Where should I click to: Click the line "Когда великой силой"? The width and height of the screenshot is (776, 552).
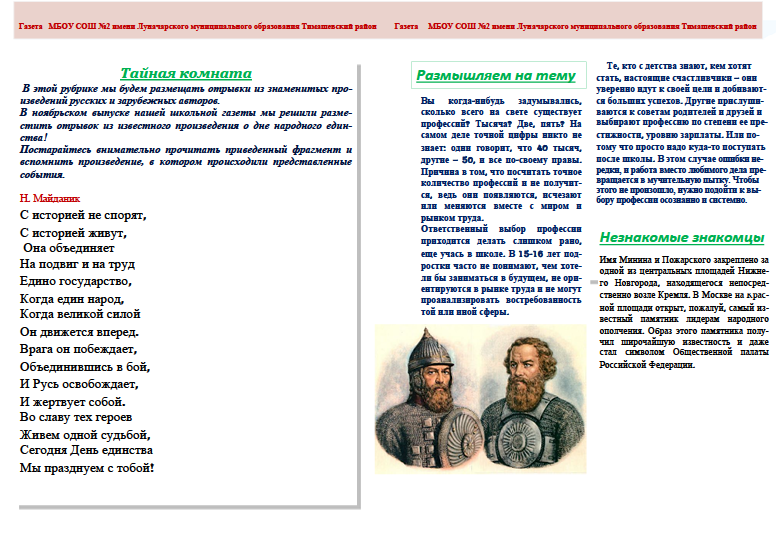point(80,314)
